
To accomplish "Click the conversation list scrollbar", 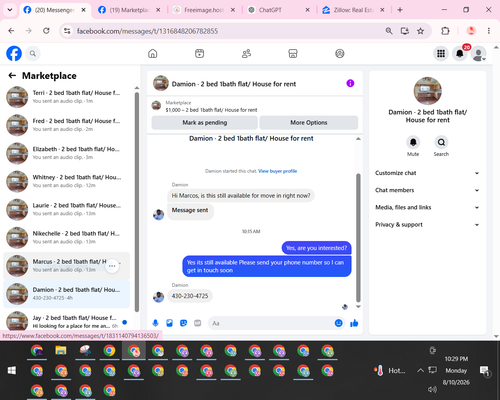I will [x=137, y=202].
